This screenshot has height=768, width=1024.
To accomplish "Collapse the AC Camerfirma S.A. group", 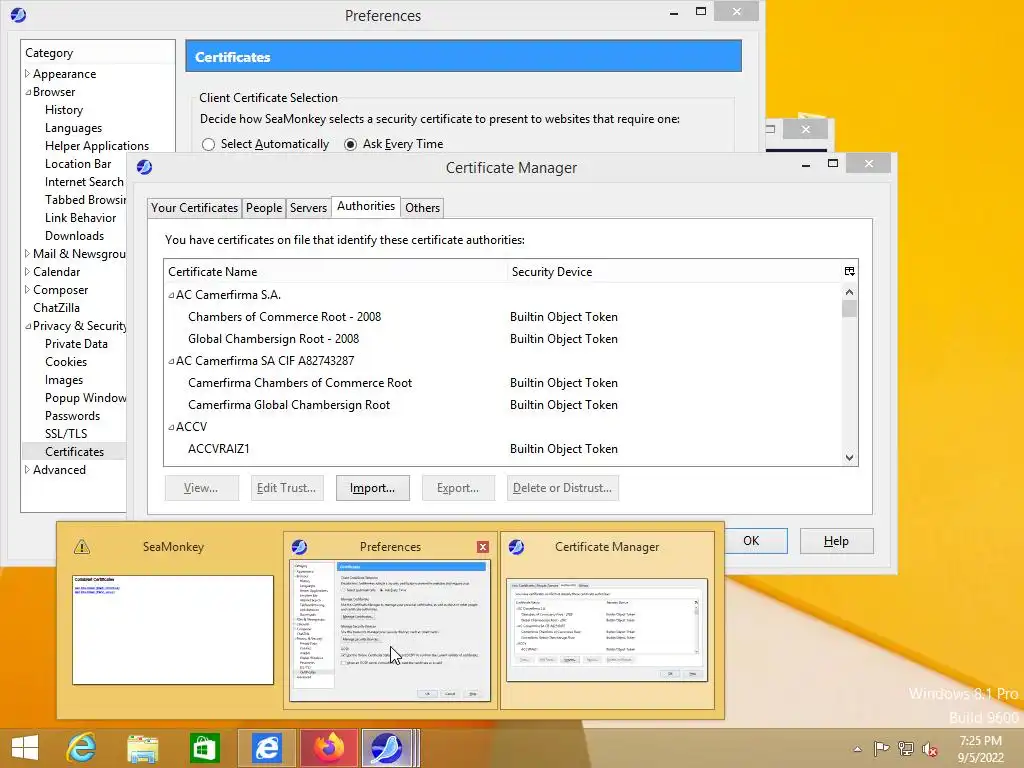I will pyautogui.click(x=171, y=295).
